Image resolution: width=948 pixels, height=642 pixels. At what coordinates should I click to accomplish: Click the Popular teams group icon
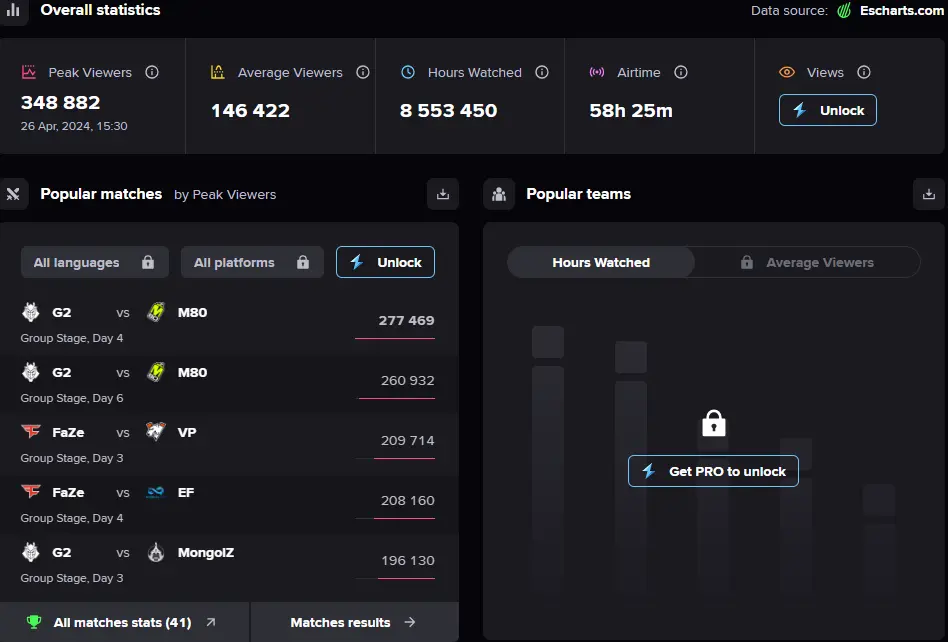[x=499, y=194]
